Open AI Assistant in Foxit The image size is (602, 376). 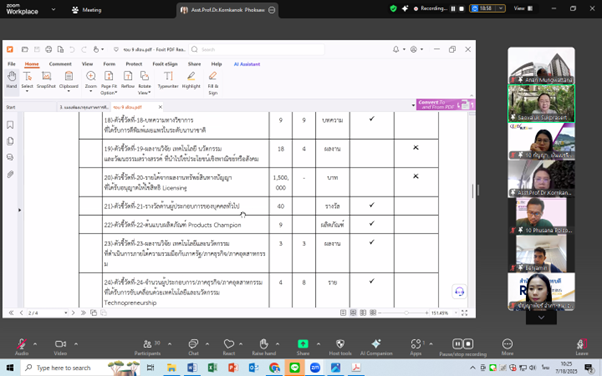[x=247, y=64]
